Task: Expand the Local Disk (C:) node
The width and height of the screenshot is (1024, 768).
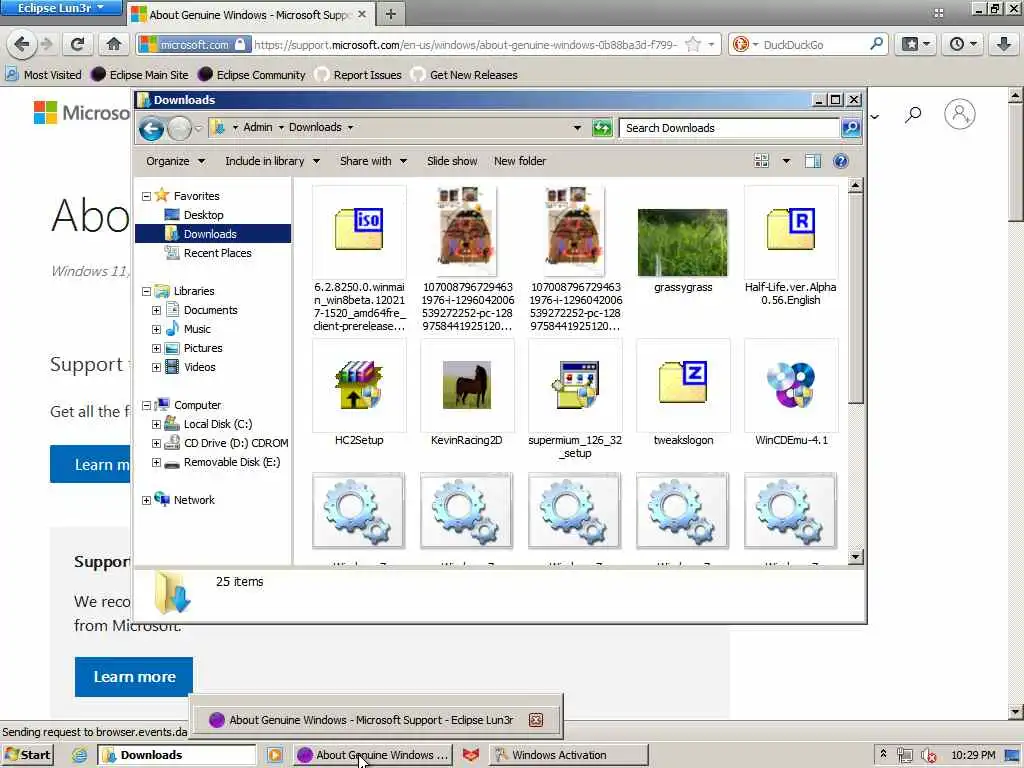Action: [156, 424]
